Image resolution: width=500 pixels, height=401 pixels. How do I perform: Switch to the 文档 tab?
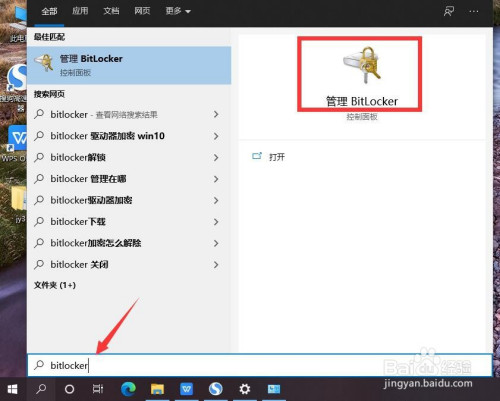coord(111,11)
